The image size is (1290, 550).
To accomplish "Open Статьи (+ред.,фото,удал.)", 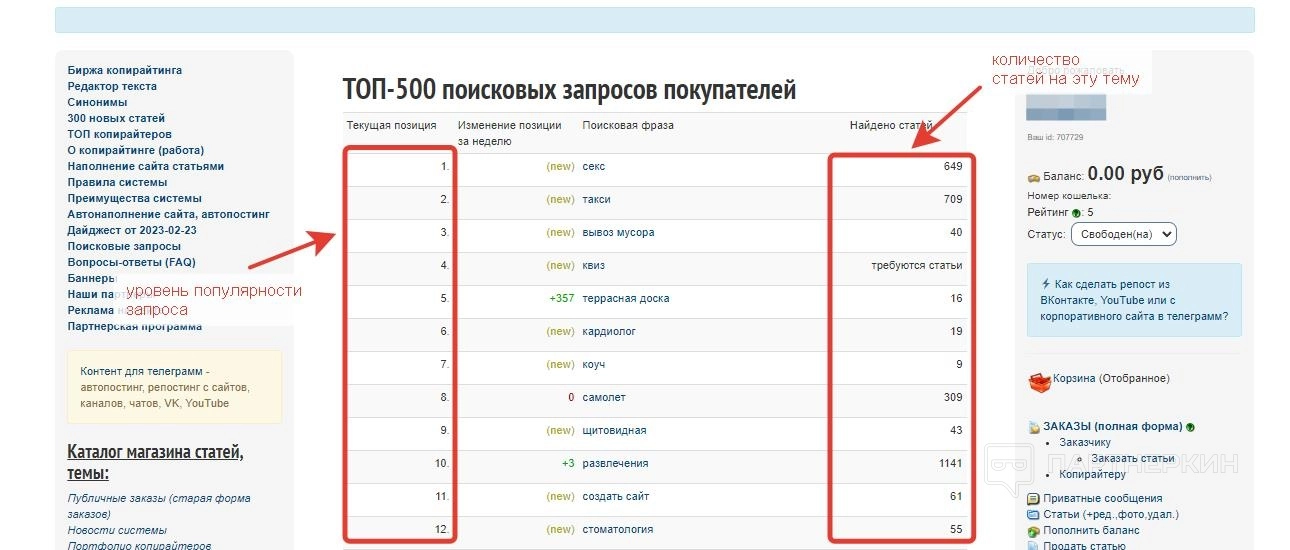I will click(x=1111, y=515).
